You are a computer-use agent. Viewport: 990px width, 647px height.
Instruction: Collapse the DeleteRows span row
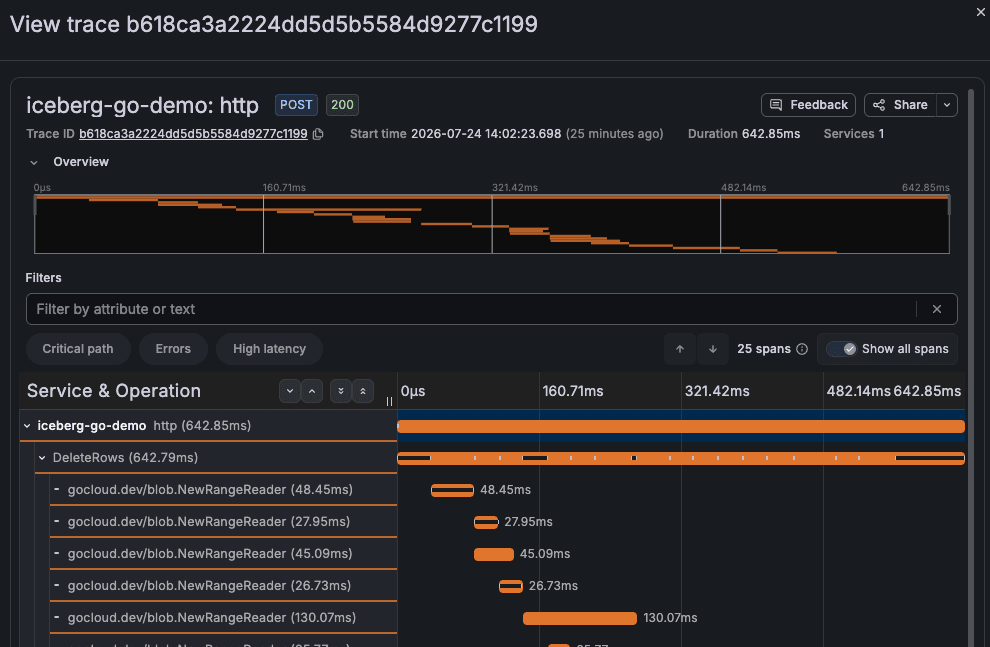[42, 458]
